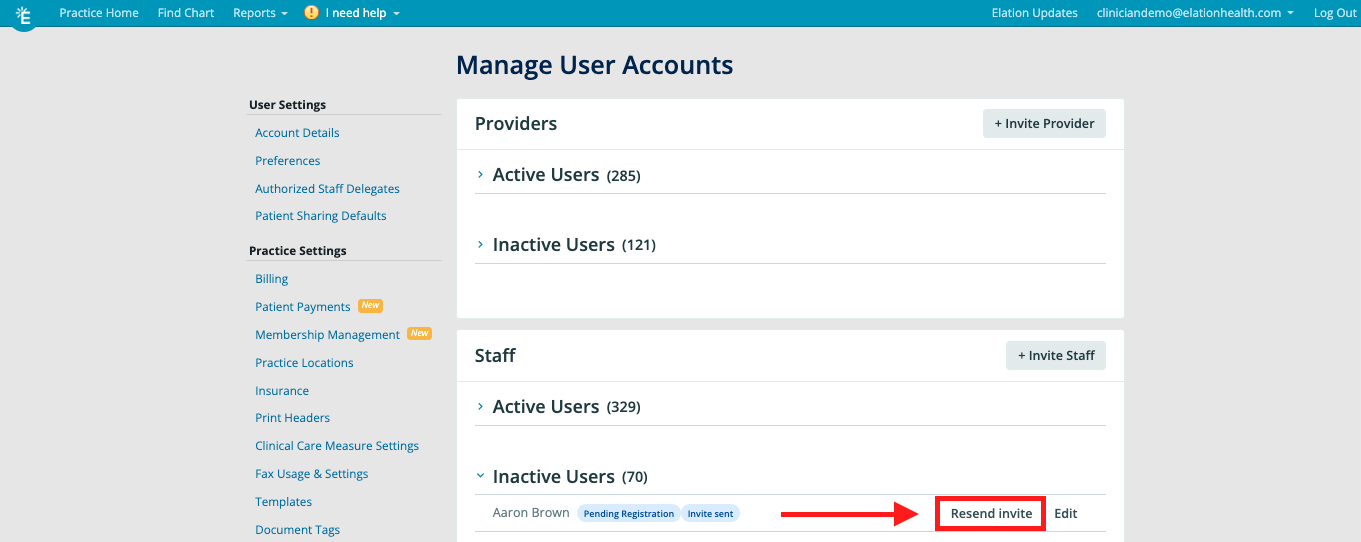1361x542 pixels.
Task: Open Membership Management settings
Action: (x=327, y=335)
